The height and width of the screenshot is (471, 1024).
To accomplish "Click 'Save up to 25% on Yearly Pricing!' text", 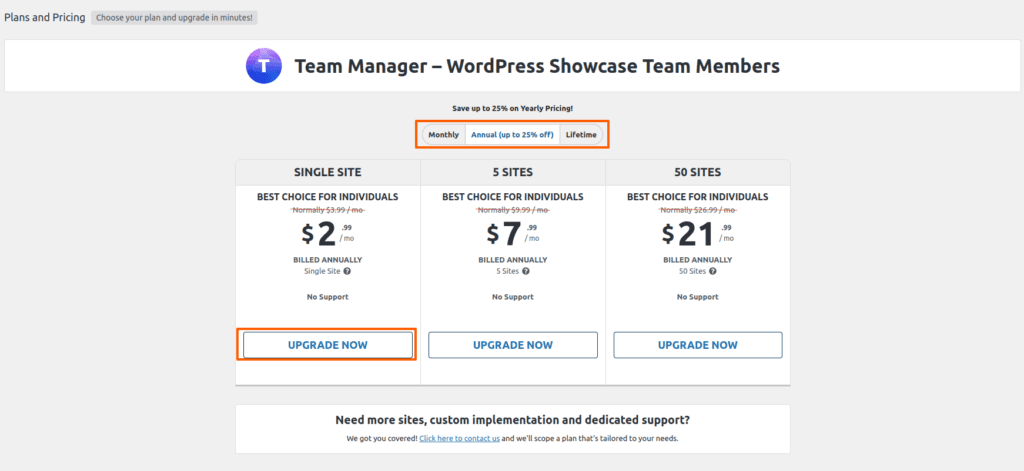I will point(513,108).
